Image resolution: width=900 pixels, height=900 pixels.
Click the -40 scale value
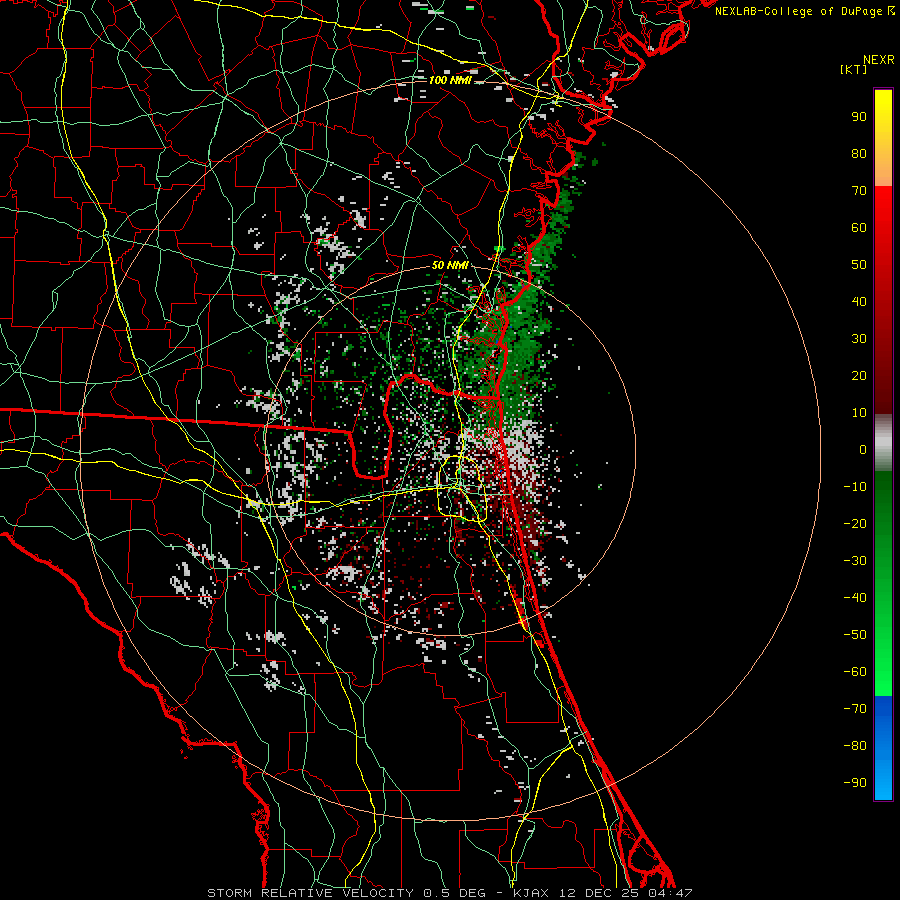tap(855, 598)
